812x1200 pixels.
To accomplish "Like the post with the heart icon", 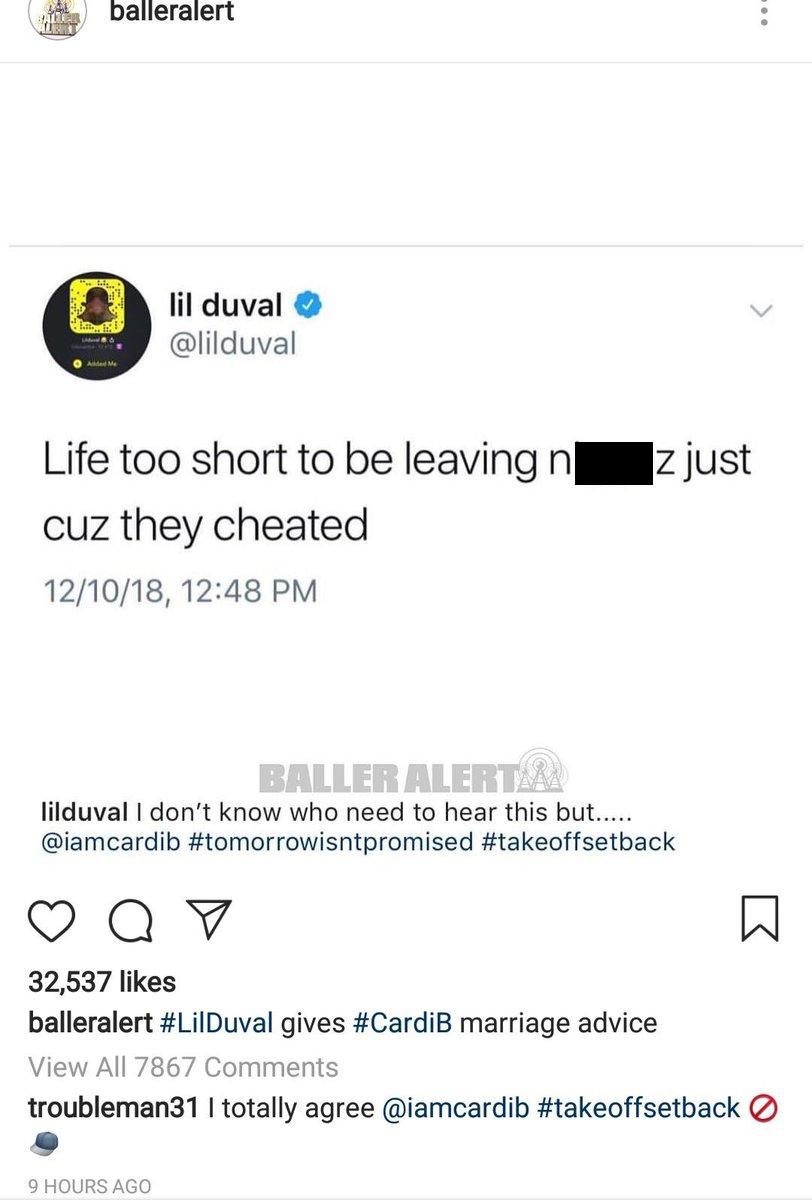I will [x=51, y=920].
